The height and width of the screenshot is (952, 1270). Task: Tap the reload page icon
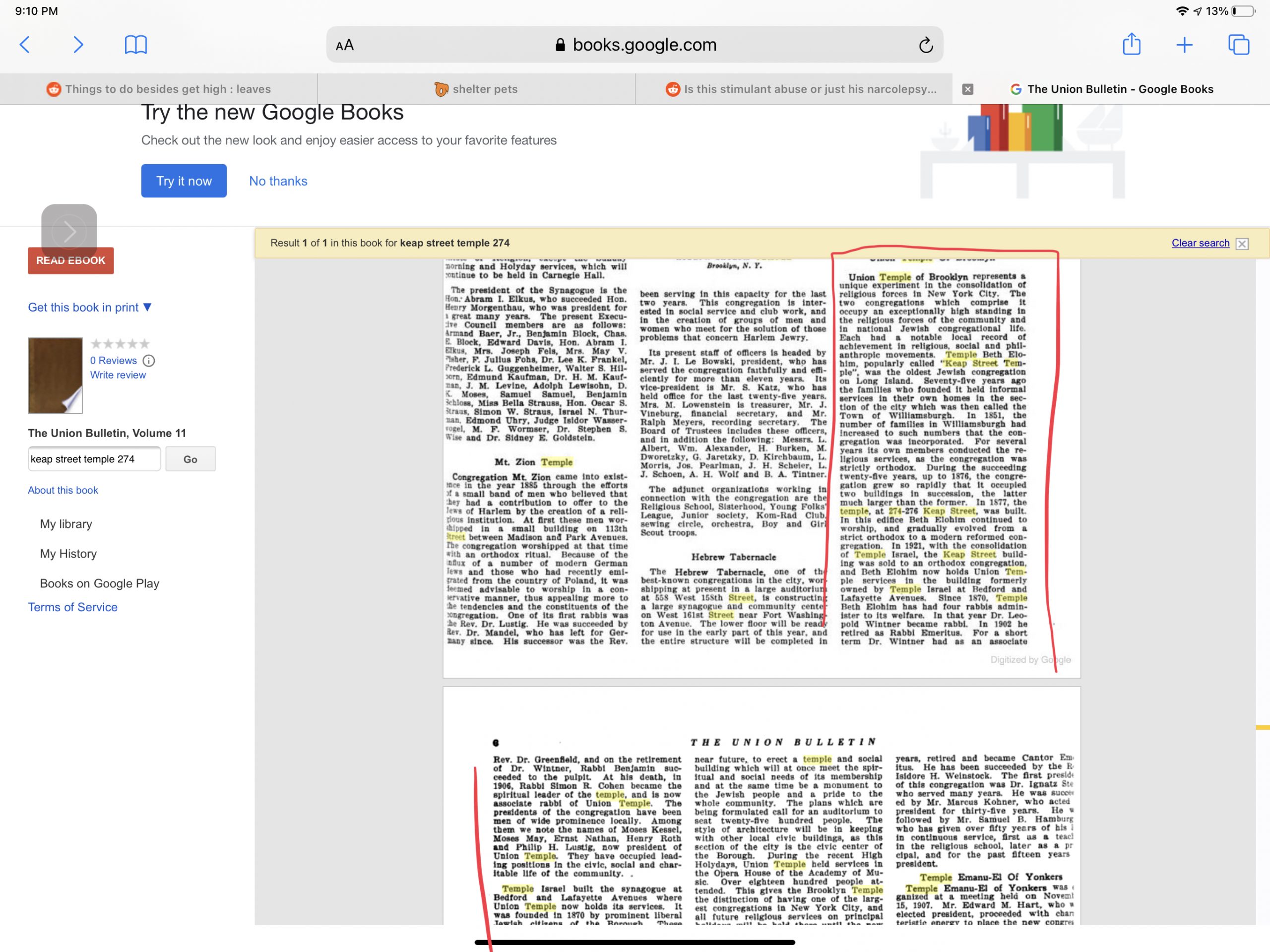pos(926,45)
